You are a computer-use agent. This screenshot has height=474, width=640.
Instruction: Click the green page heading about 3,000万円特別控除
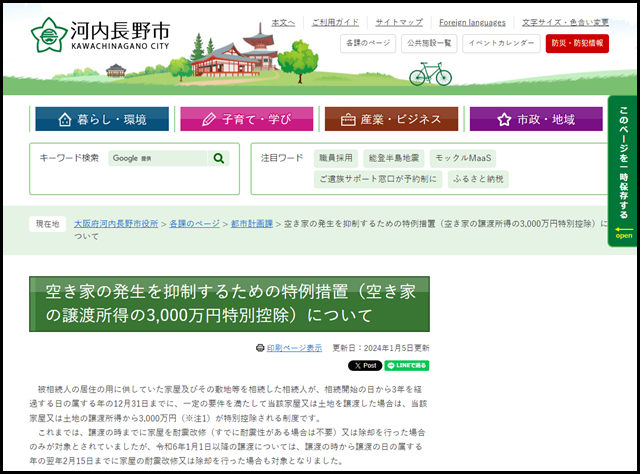(229, 304)
